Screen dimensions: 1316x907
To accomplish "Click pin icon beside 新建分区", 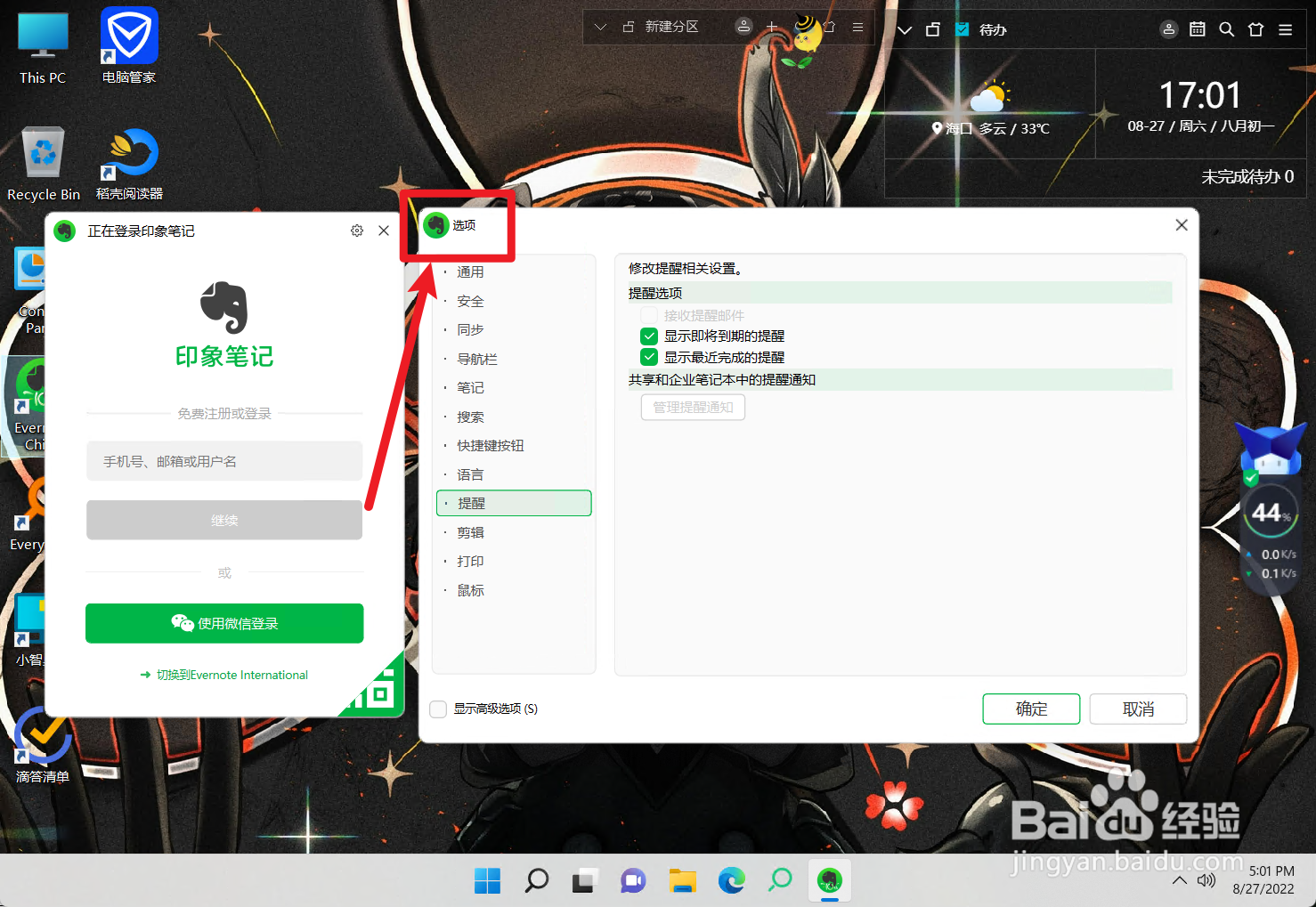I will 629,28.
